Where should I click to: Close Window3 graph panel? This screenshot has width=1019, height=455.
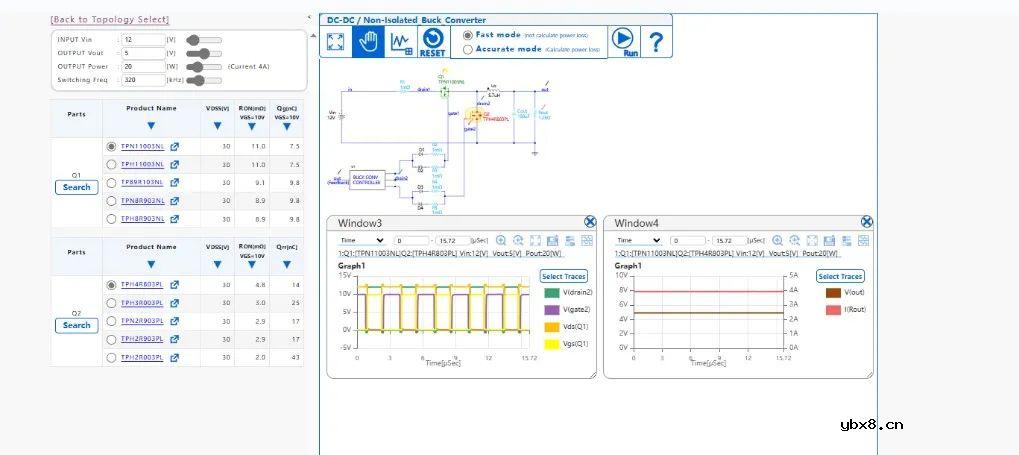(590, 222)
